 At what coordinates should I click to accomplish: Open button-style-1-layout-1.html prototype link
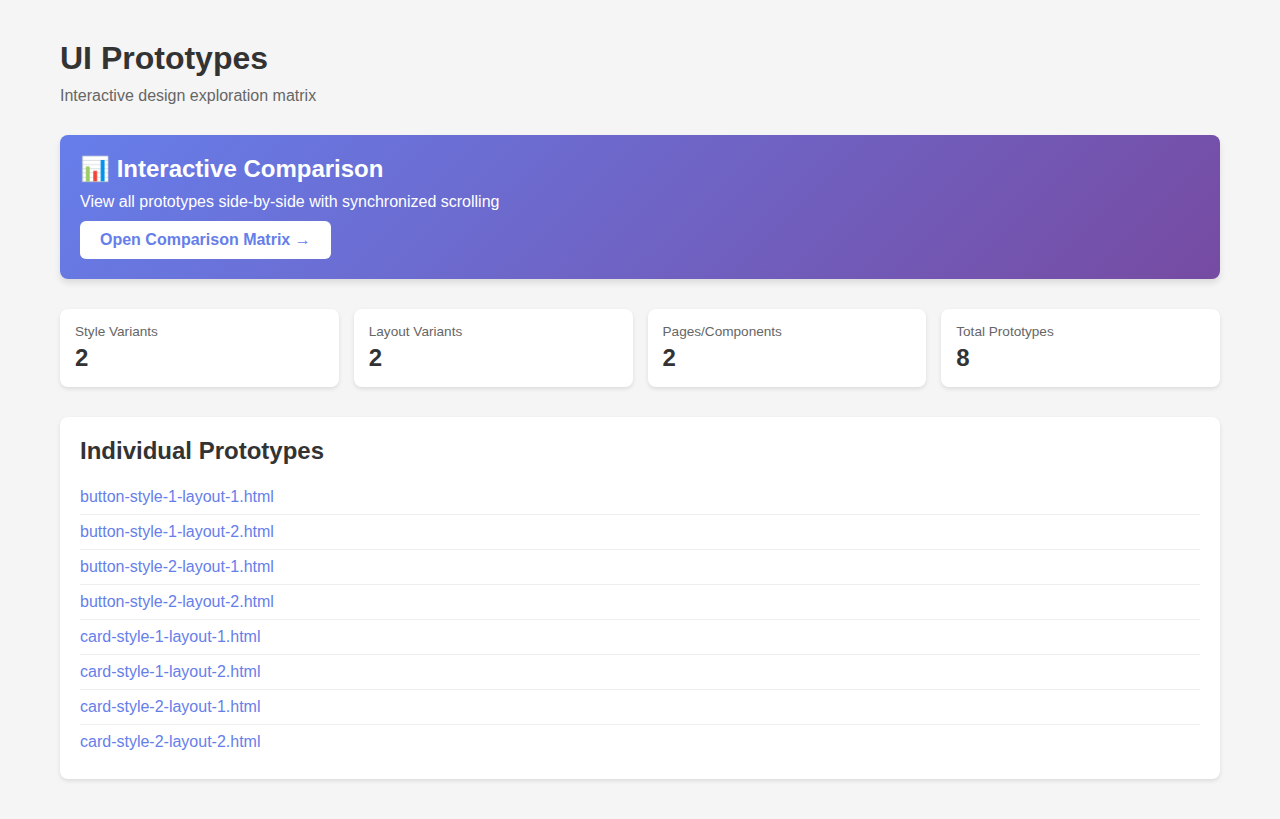point(177,497)
